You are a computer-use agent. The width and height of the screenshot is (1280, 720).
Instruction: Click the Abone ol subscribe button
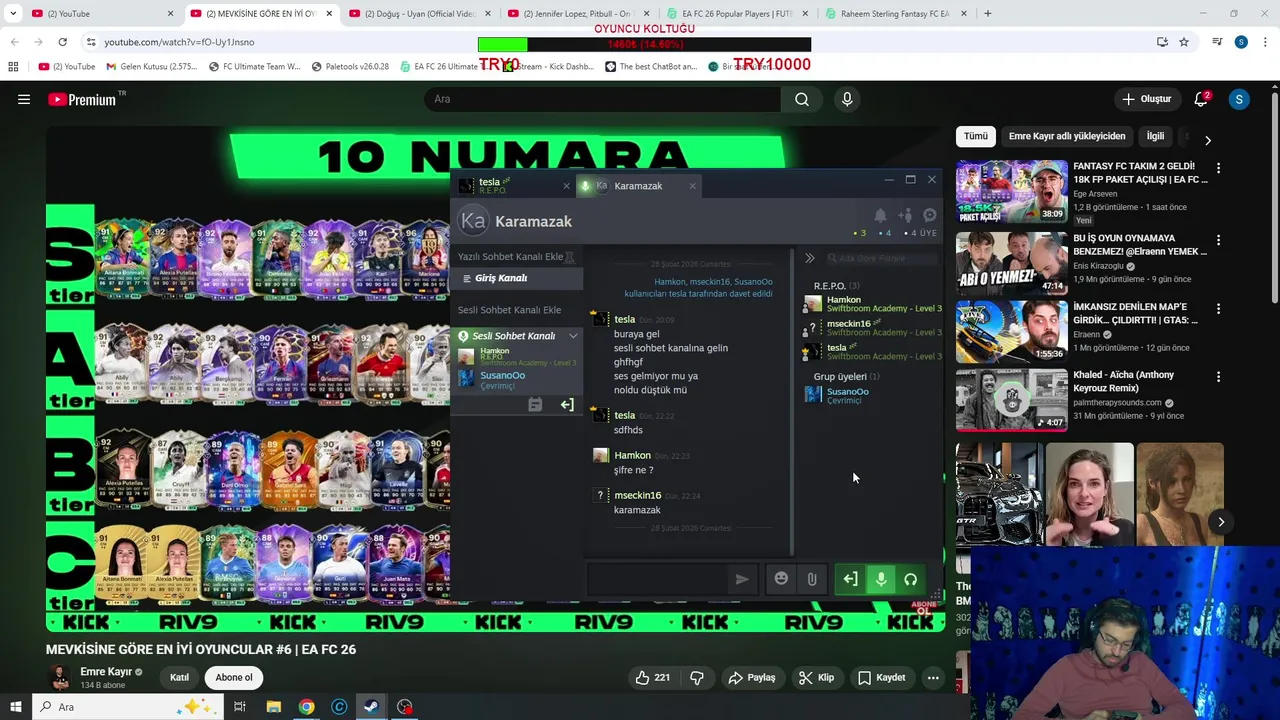click(234, 678)
